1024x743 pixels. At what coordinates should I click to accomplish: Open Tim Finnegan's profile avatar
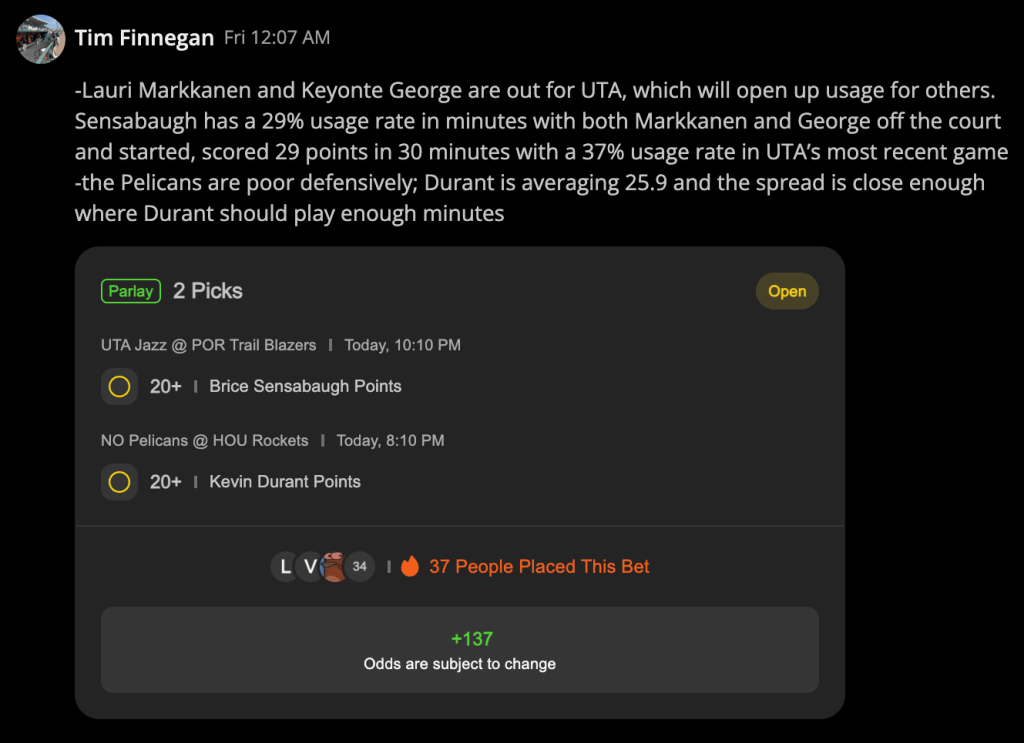click(40, 39)
